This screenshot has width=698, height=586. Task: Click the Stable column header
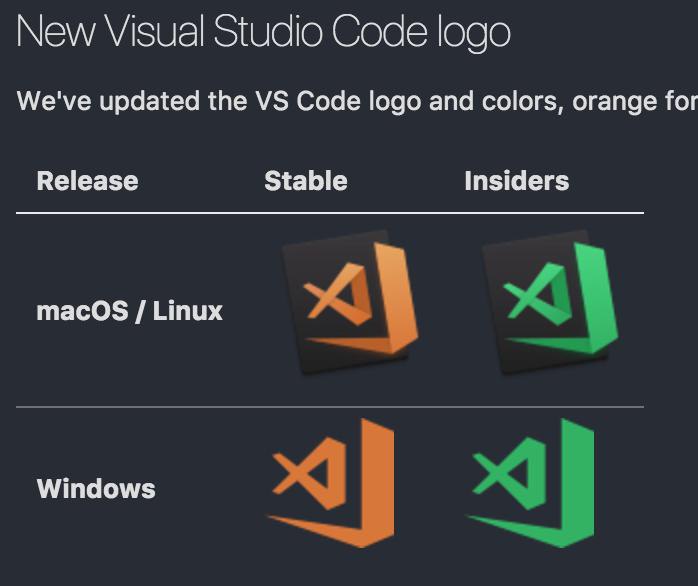(306, 181)
